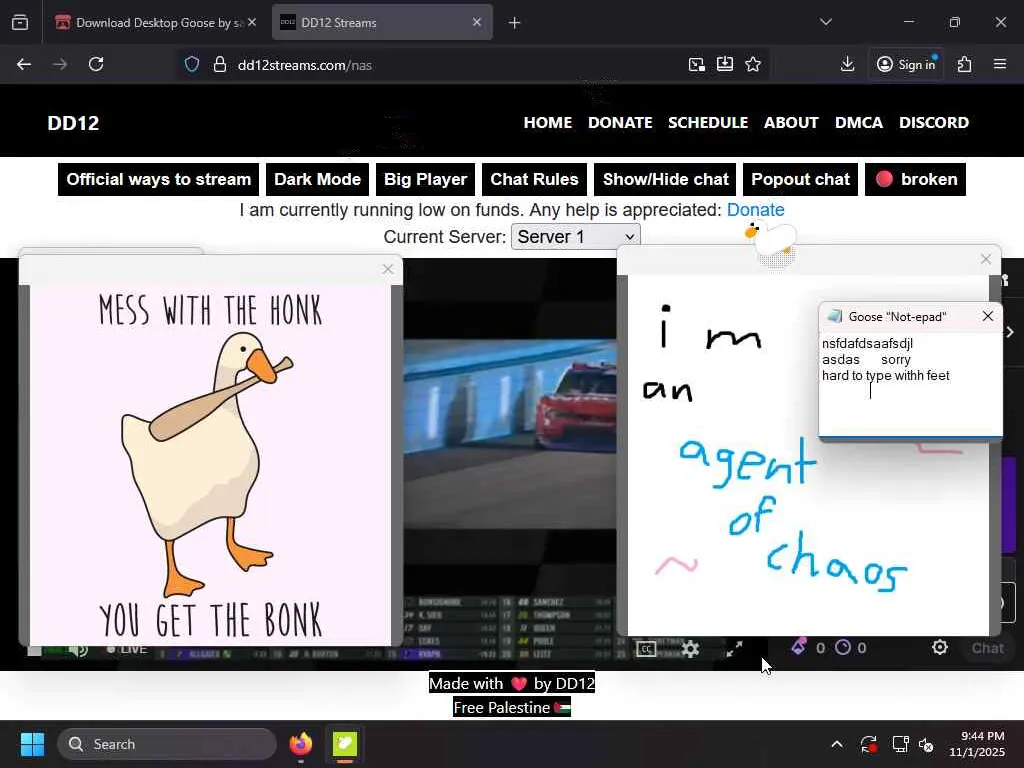Click the Popout chat button
The height and width of the screenshot is (768, 1024).
[801, 180]
